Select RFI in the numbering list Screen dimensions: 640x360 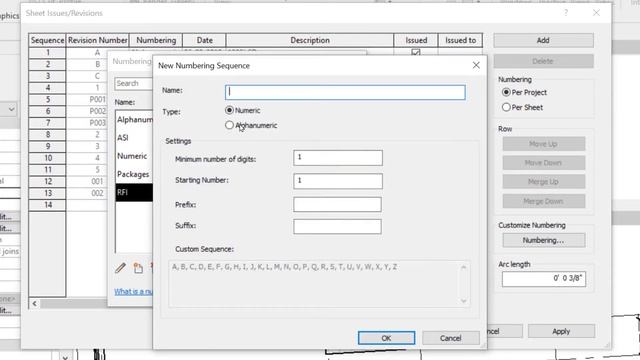tap(134, 192)
